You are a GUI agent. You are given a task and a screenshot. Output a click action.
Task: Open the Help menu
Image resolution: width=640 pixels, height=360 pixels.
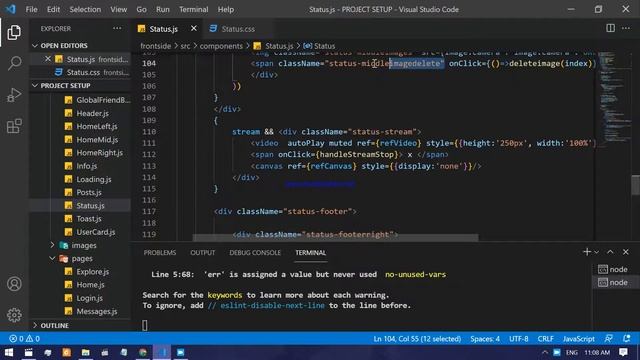coord(226,9)
